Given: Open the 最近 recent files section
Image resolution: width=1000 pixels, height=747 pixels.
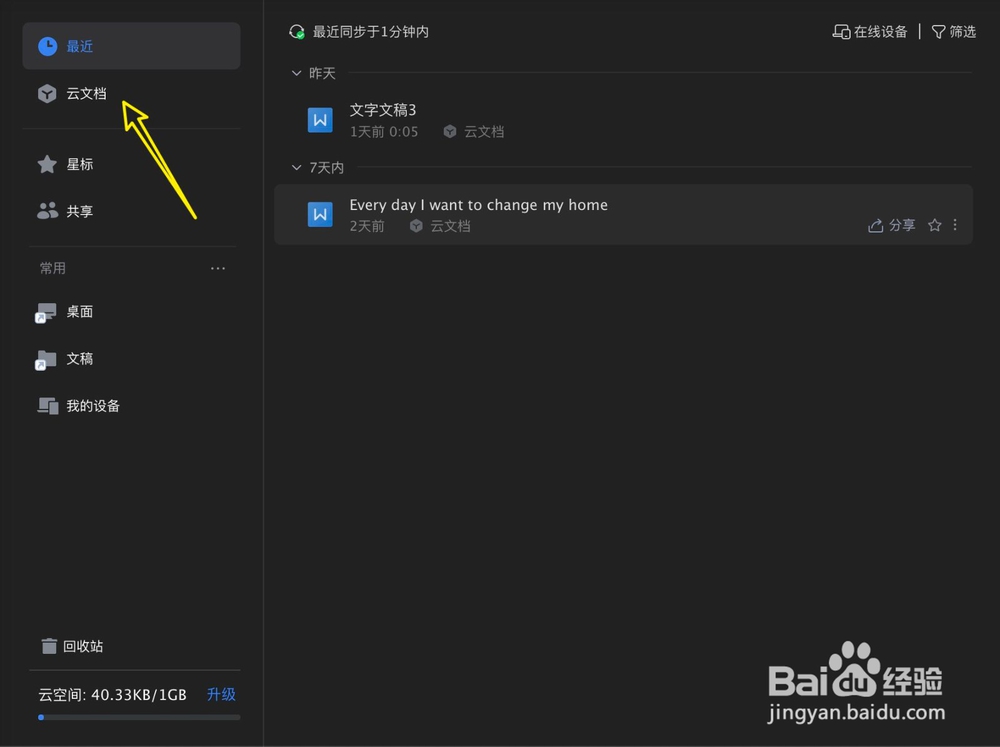Looking at the screenshot, I should click(x=131, y=46).
